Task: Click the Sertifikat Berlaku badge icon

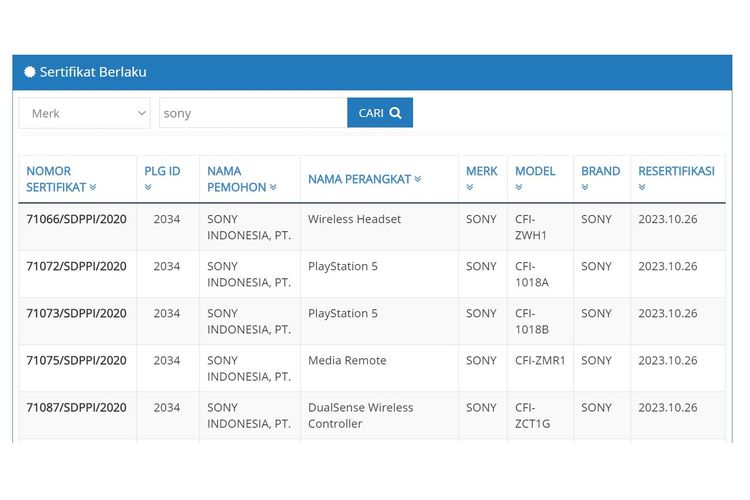Action: 30,72
